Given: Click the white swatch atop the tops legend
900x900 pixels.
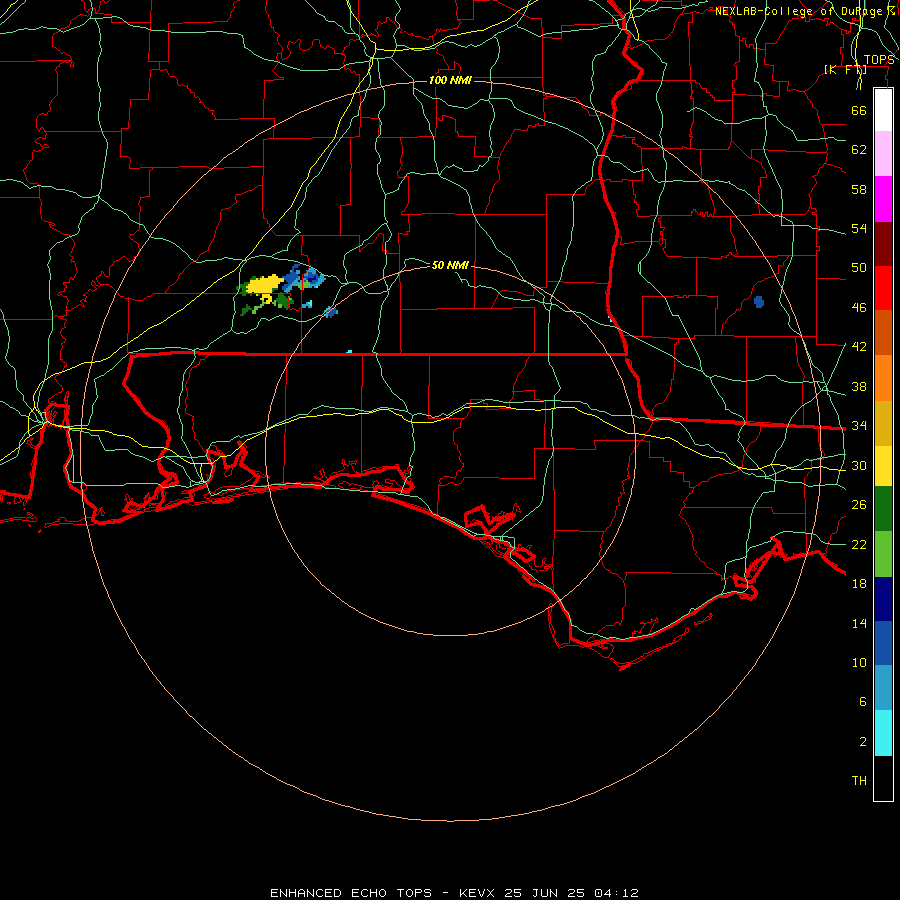Looking at the screenshot, I should coord(883,110).
